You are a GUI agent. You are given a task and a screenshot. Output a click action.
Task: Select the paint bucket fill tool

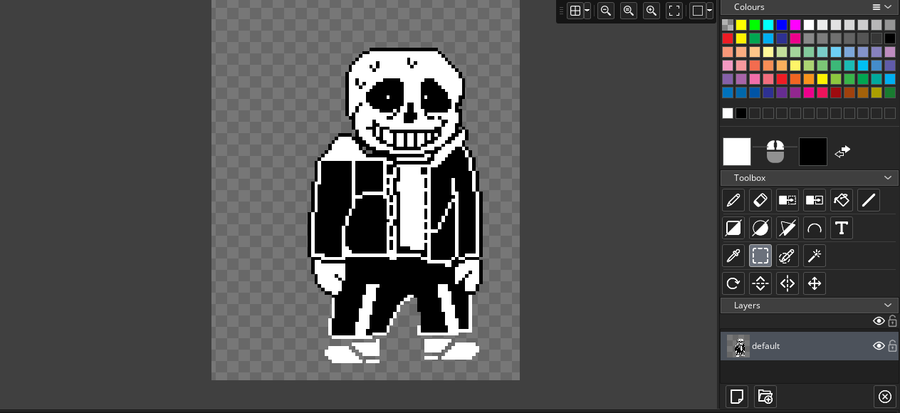[841, 200]
